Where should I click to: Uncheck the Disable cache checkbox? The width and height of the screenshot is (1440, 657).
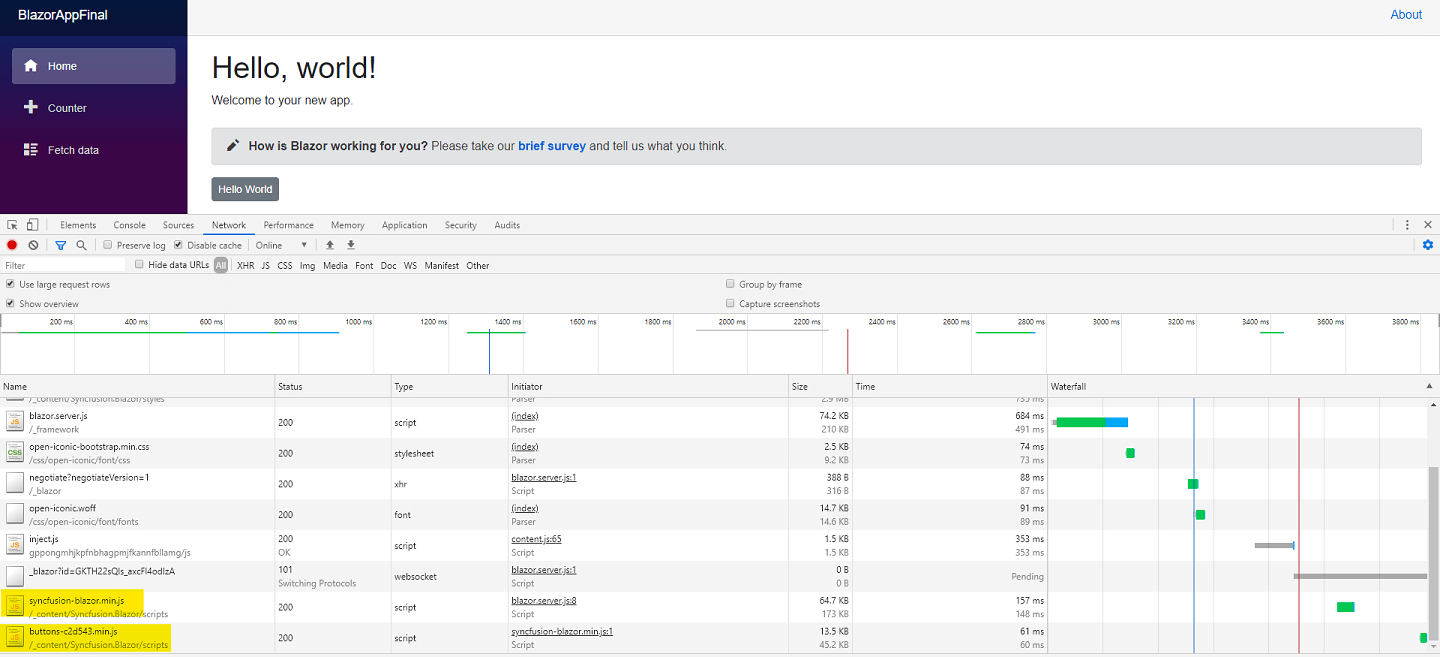point(178,245)
